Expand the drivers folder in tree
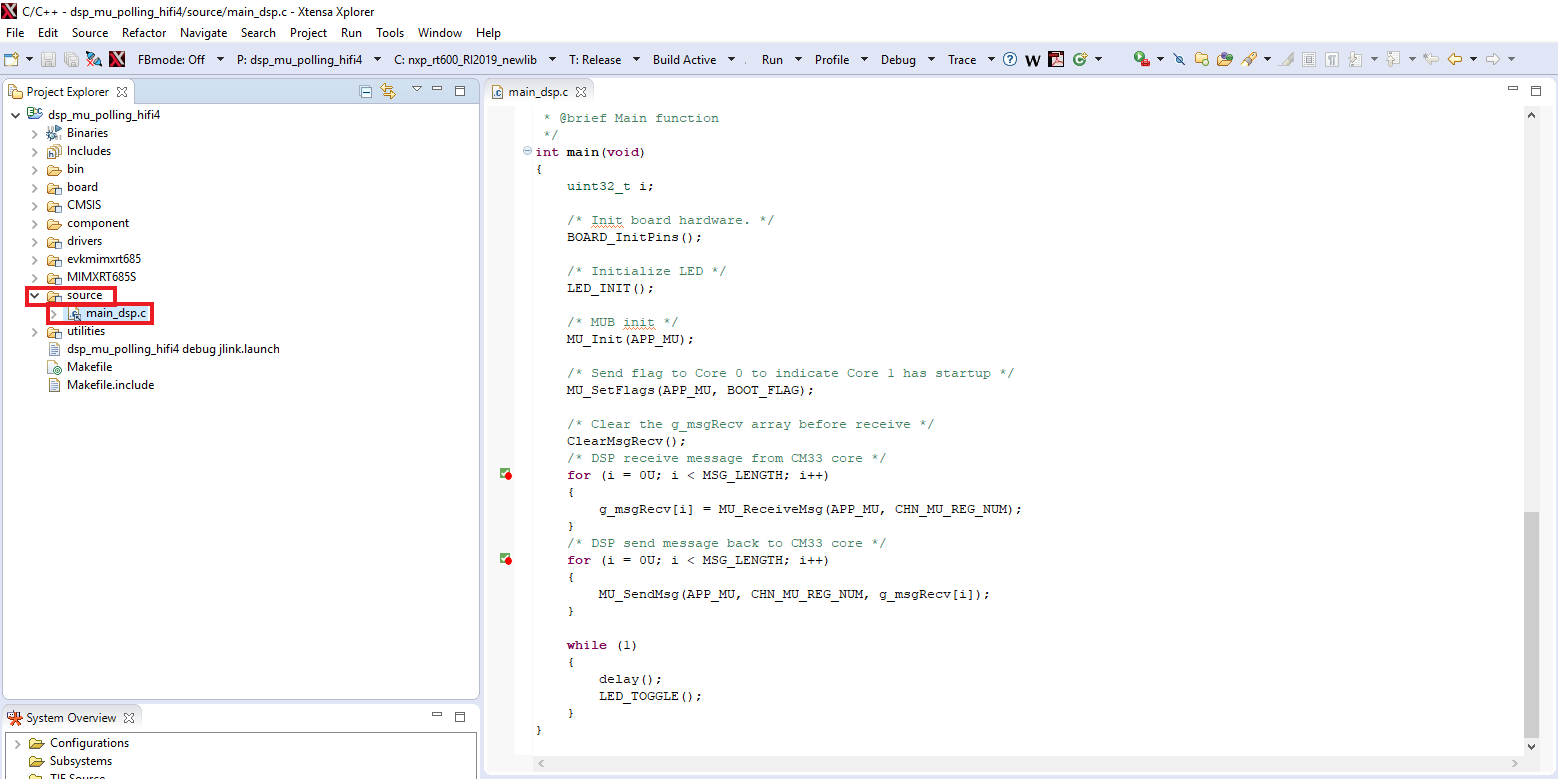 [x=35, y=241]
